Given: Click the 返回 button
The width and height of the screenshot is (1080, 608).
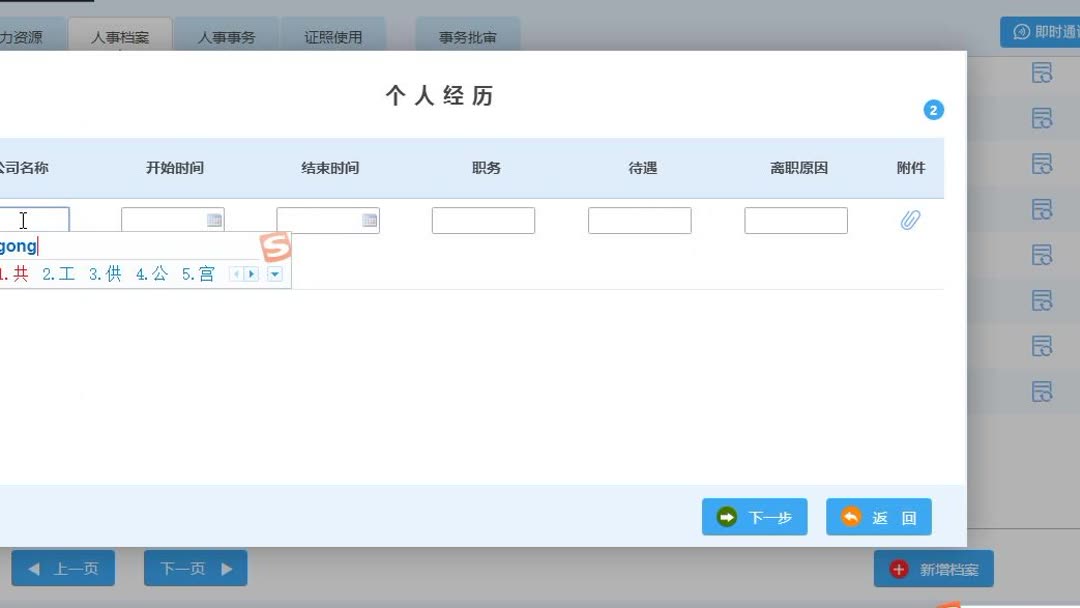Looking at the screenshot, I should coord(878,517).
